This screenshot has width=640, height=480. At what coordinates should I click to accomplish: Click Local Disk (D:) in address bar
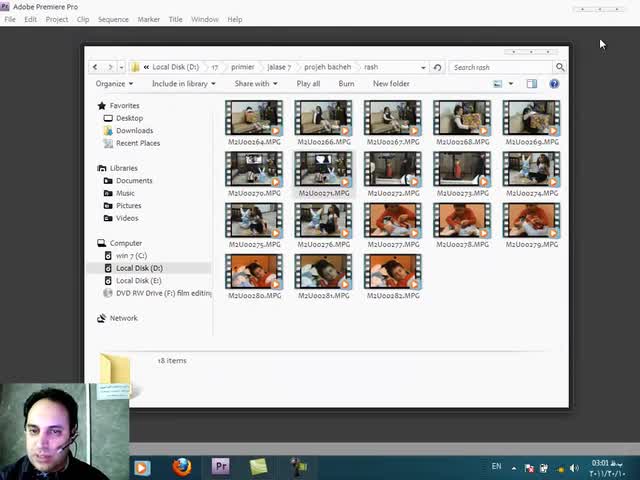click(176, 67)
